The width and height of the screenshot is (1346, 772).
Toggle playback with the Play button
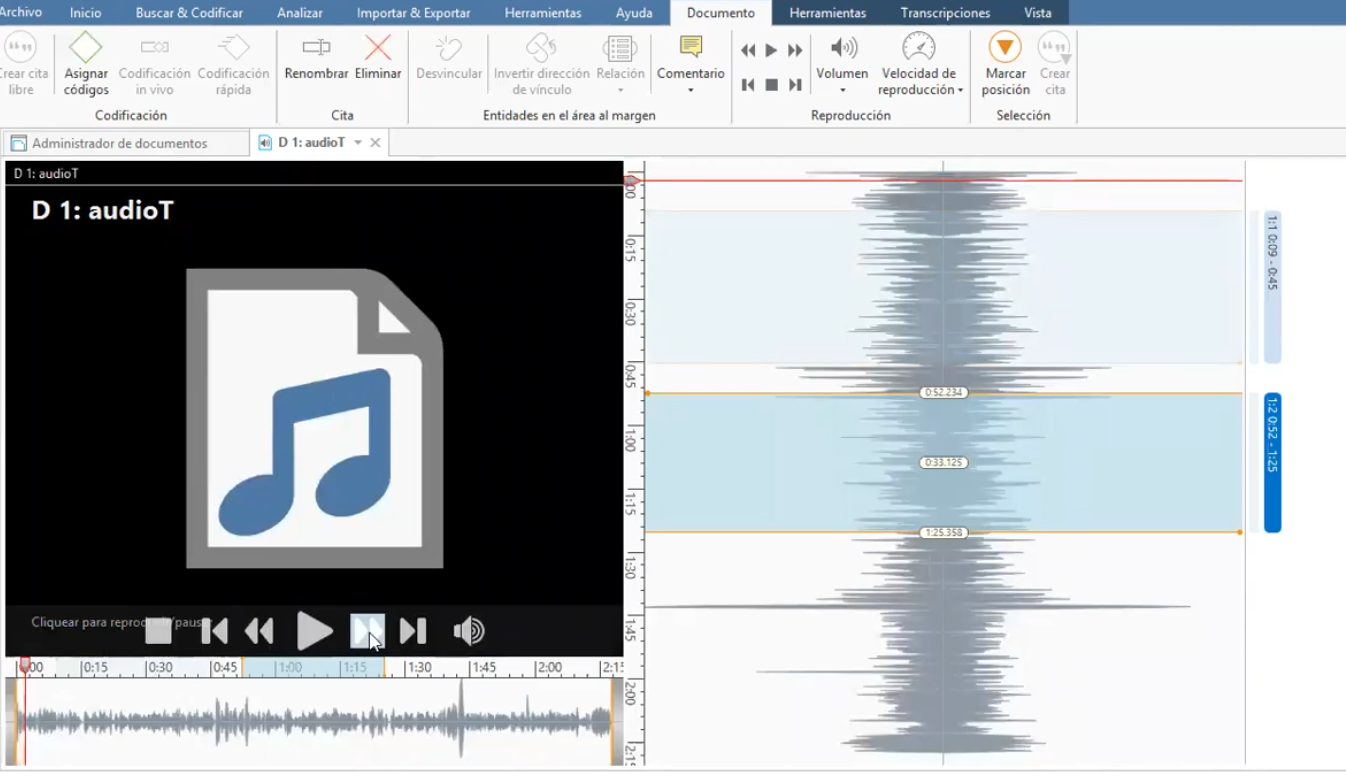click(315, 630)
